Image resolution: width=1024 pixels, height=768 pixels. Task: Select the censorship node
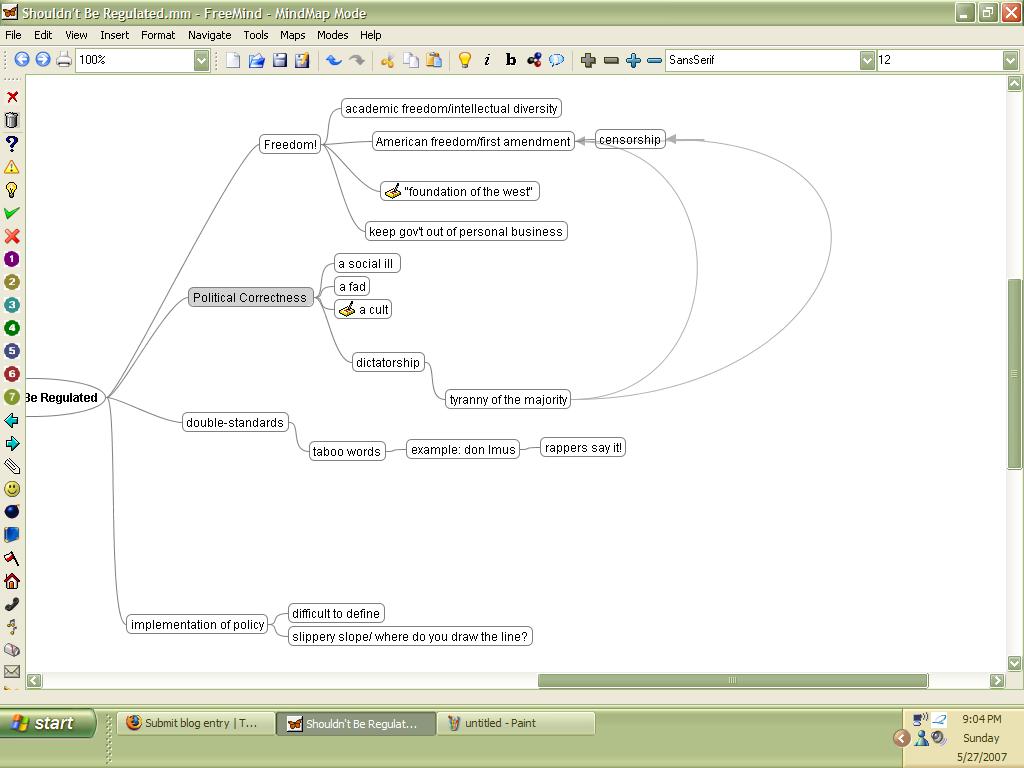coord(630,140)
